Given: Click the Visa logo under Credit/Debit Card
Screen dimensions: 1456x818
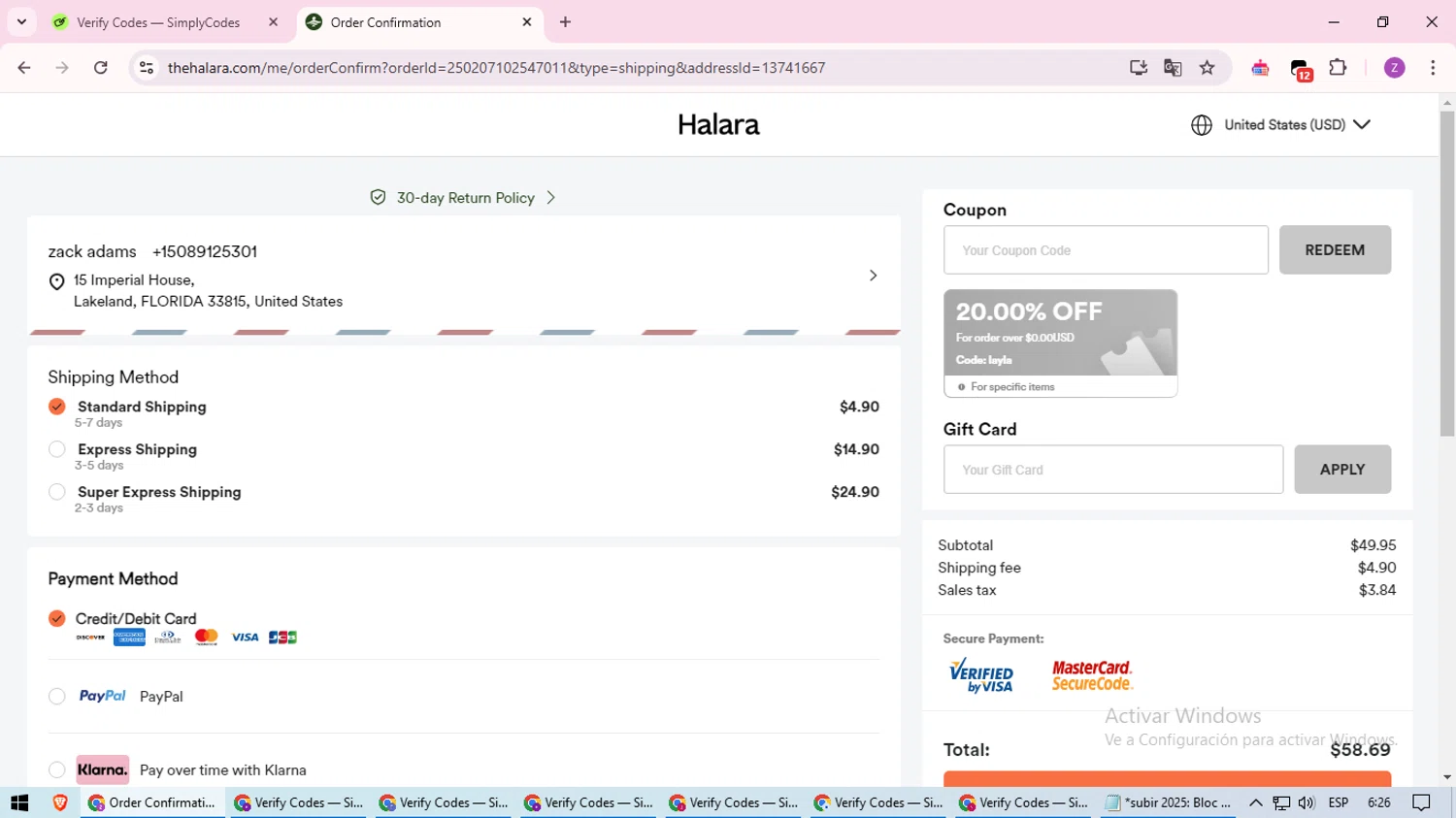Looking at the screenshot, I should point(245,638).
